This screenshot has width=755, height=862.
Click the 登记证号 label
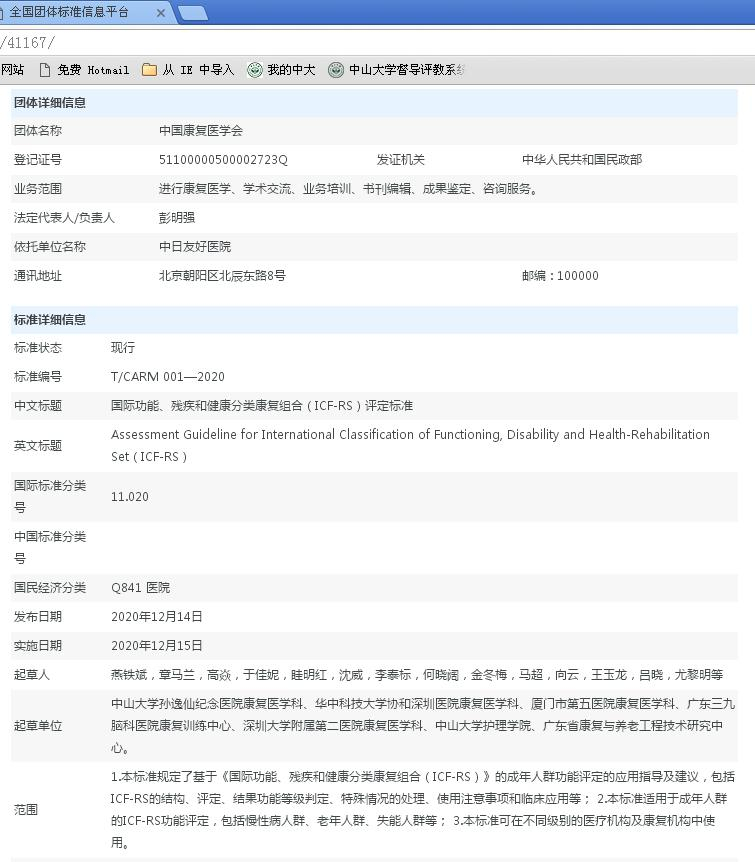37,160
